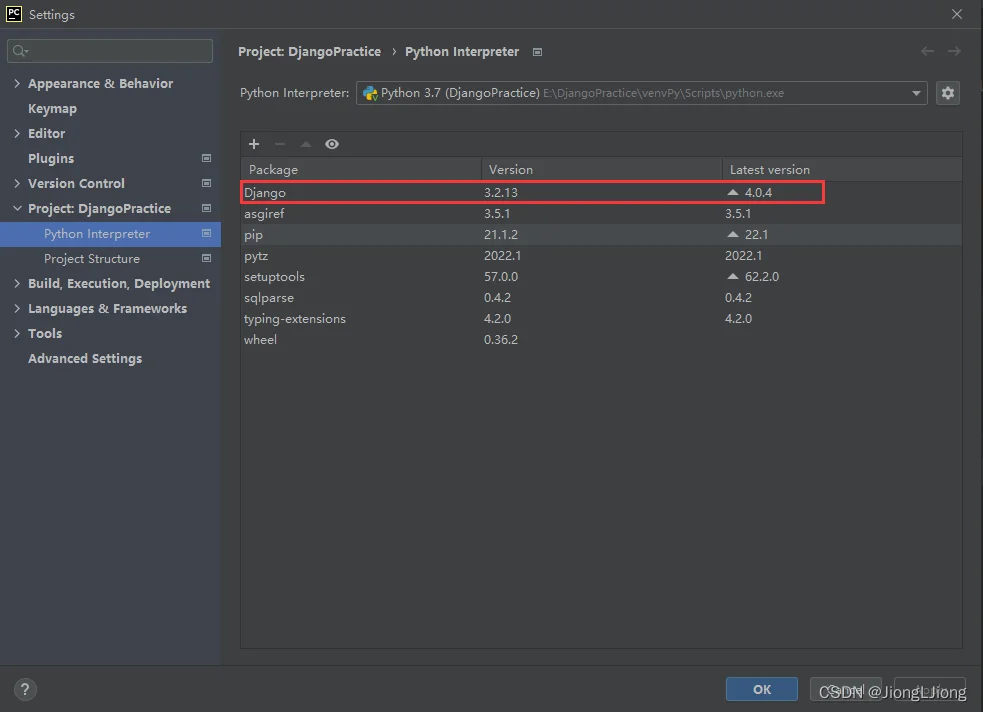Expand the Appearance & Behavior section
The width and height of the screenshot is (983, 712).
coord(17,83)
